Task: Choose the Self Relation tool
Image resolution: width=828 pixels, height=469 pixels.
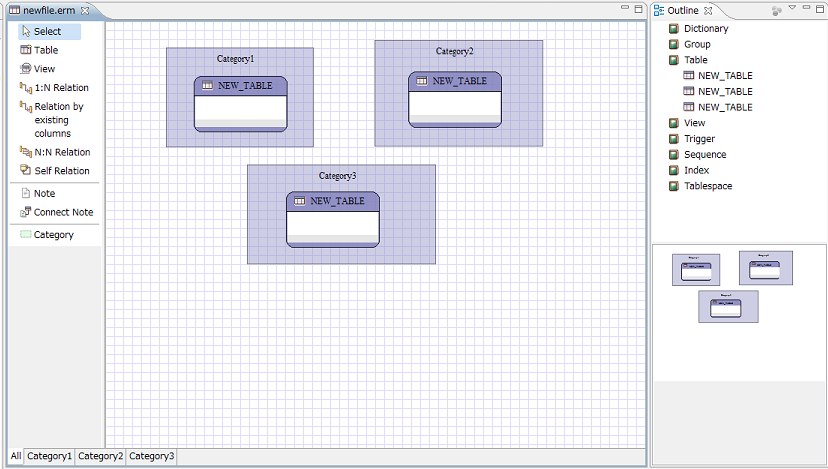Action: tap(61, 171)
